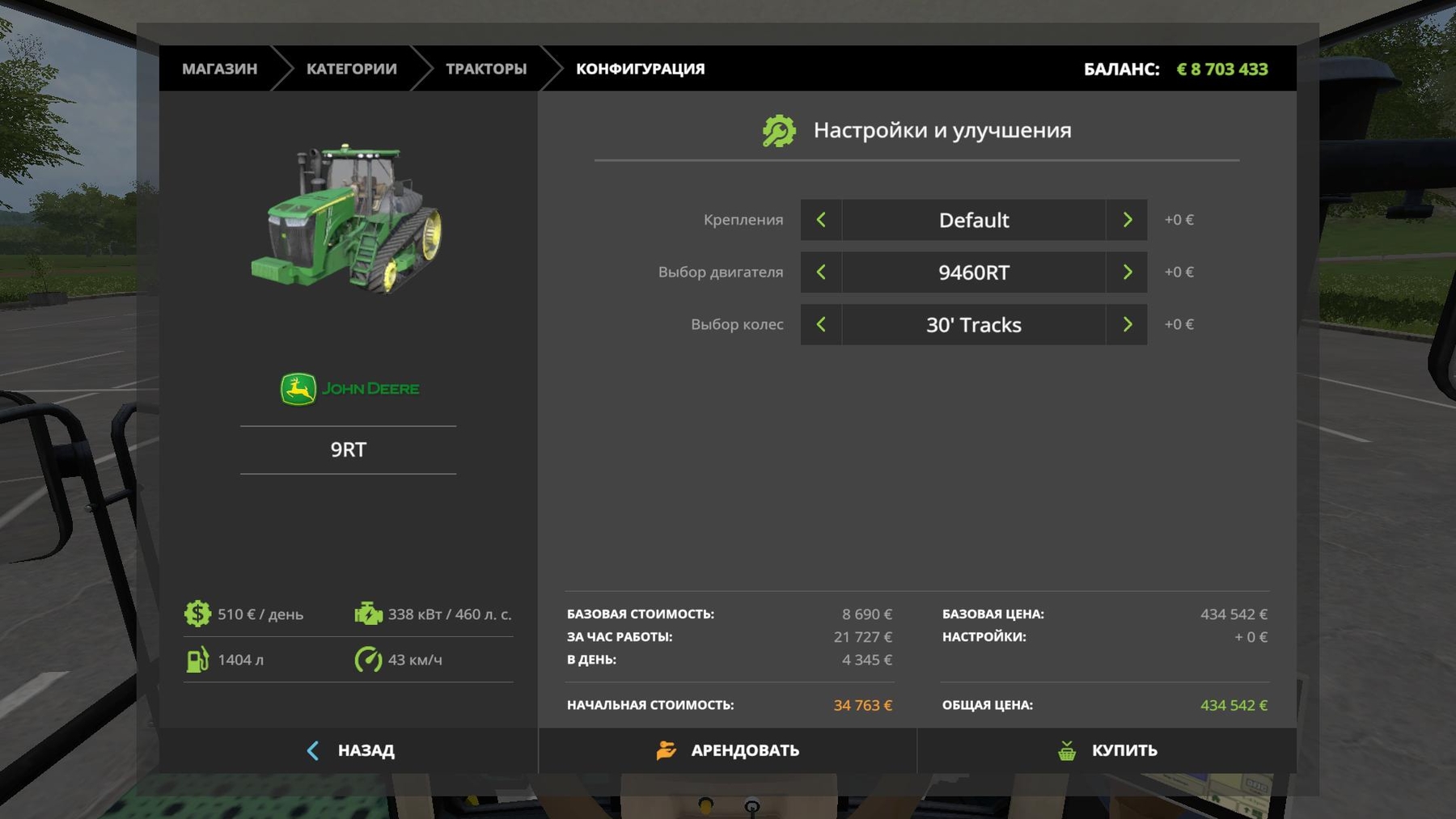Click the max speed gauge icon
This screenshot has width=1456, height=819.
tap(368, 660)
